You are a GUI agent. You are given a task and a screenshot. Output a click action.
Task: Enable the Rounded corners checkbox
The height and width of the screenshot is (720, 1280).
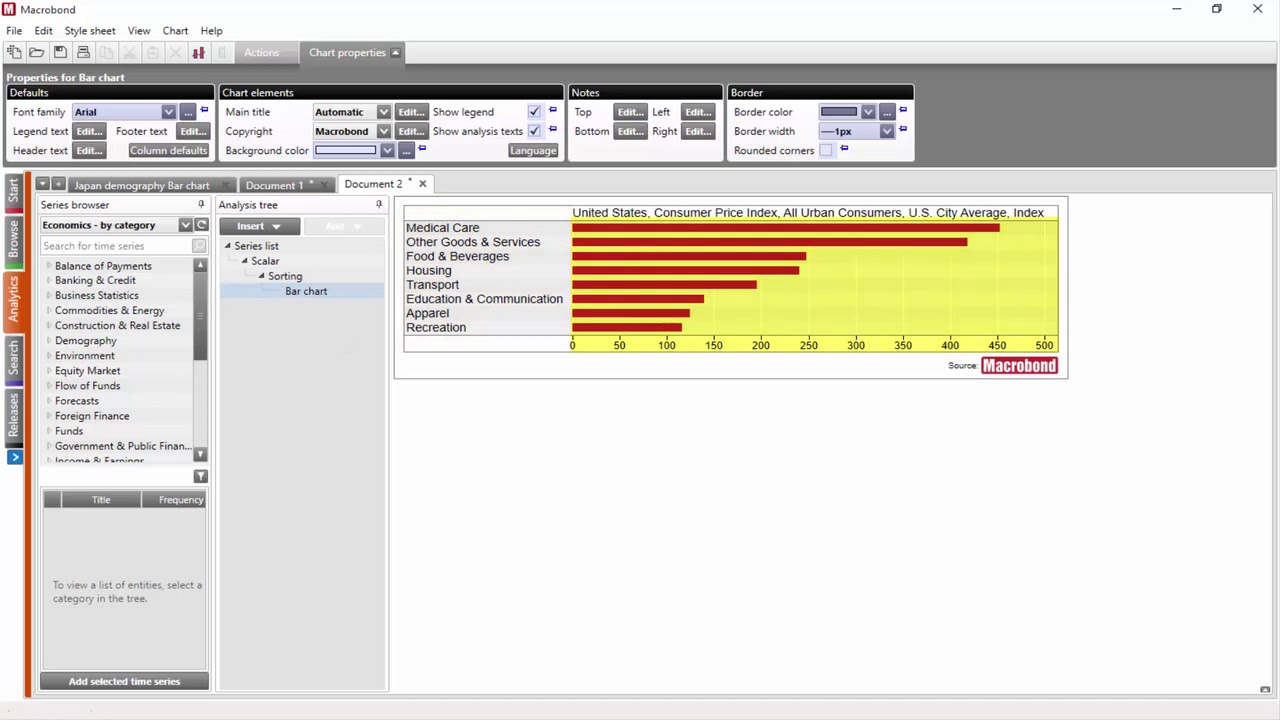pyautogui.click(x=825, y=150)
